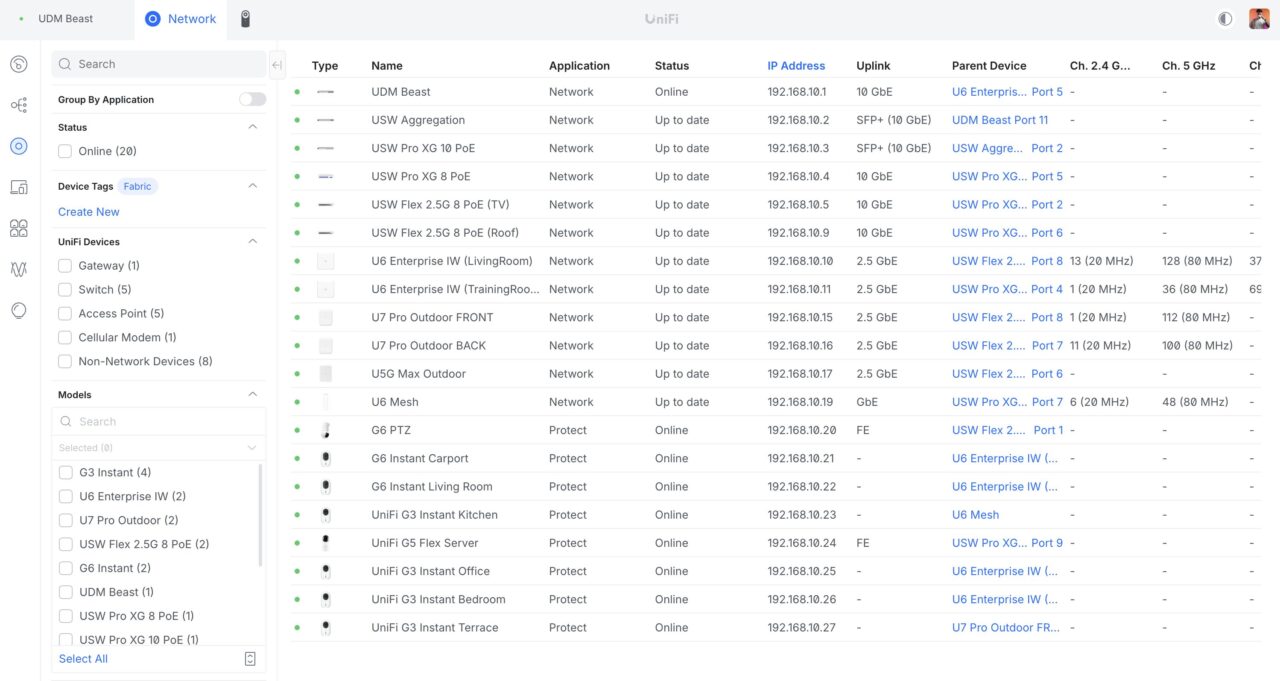
Task: Collapse the UniFi Devices section
Action: coord(252,241)
